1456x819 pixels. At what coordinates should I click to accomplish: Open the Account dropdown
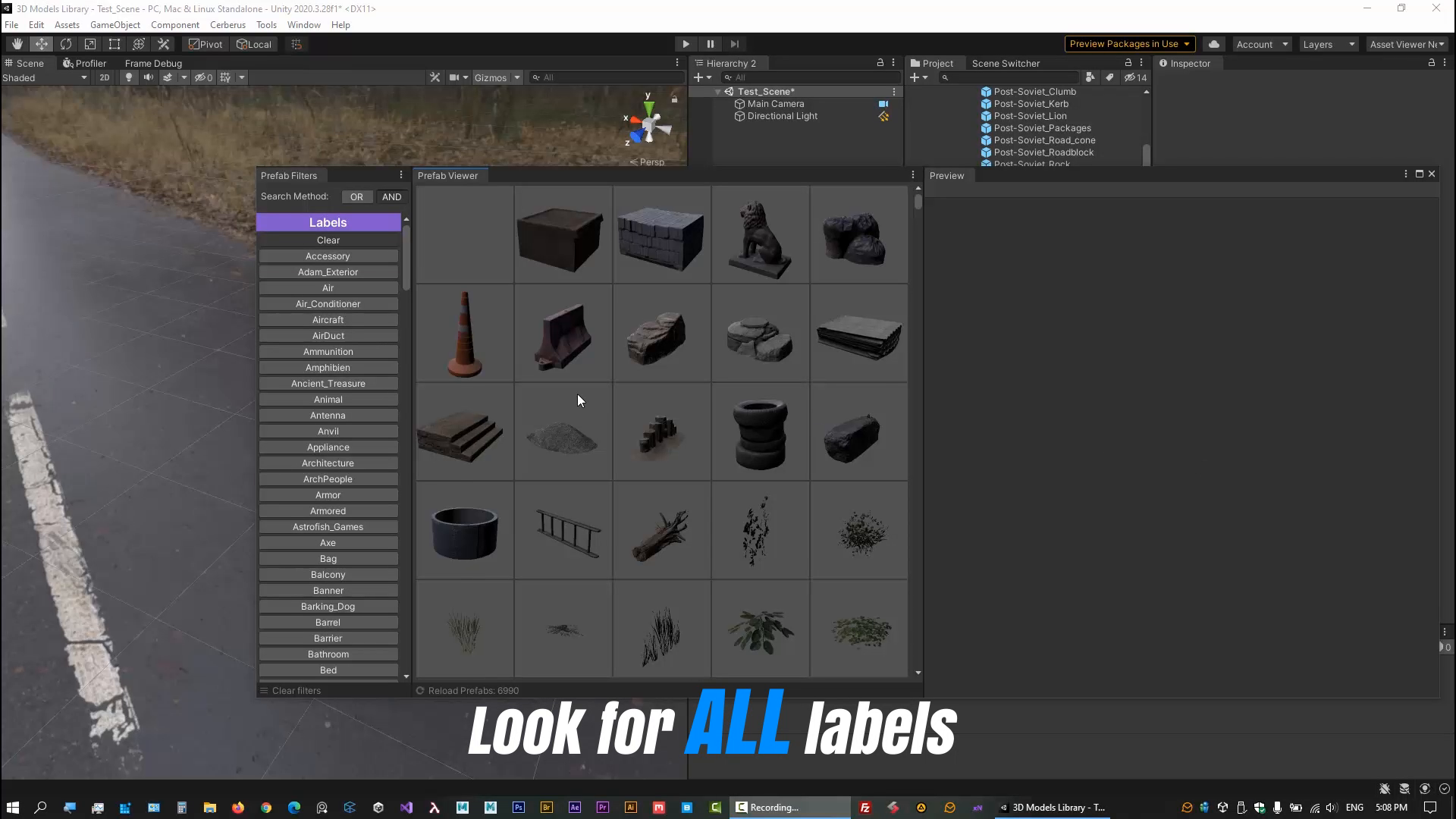(x=1262, y=44)
